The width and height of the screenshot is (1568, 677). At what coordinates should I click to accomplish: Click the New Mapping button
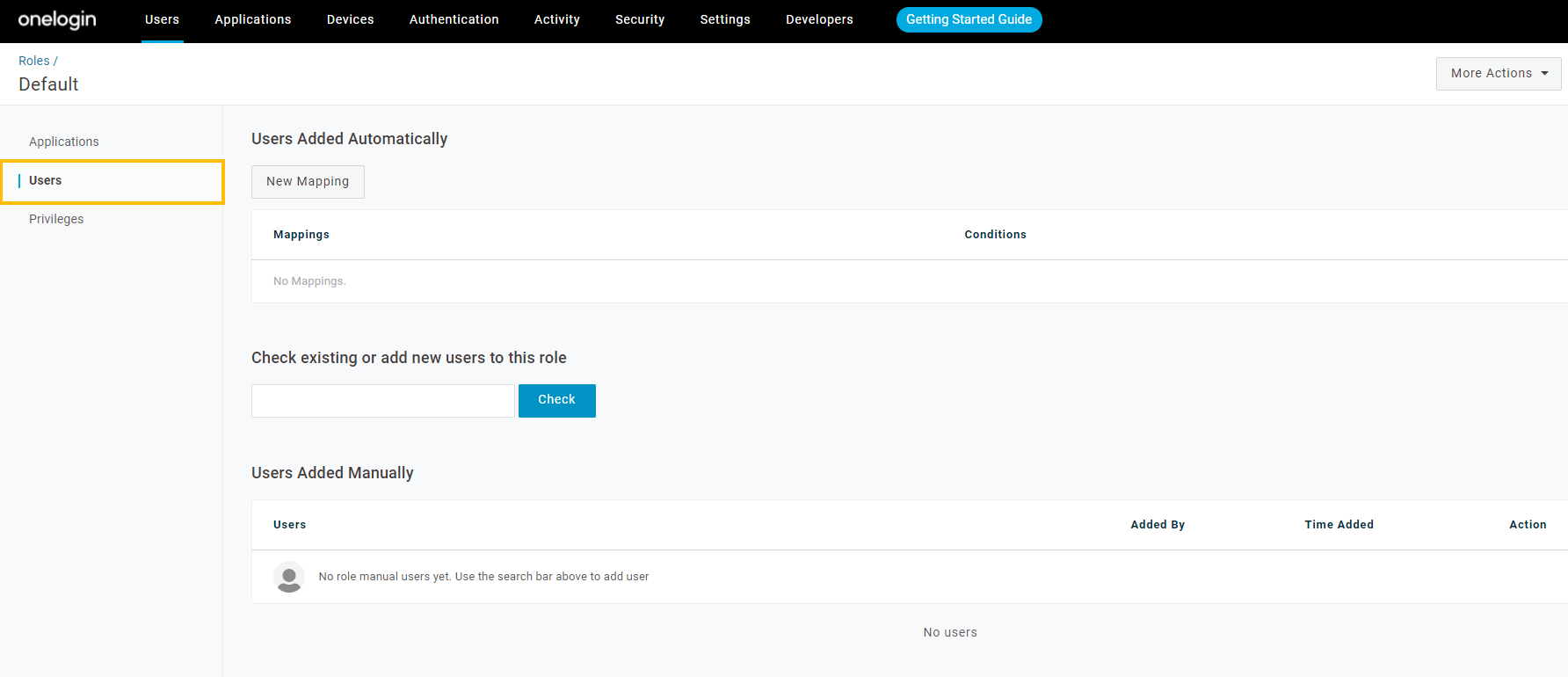(308, 182)
